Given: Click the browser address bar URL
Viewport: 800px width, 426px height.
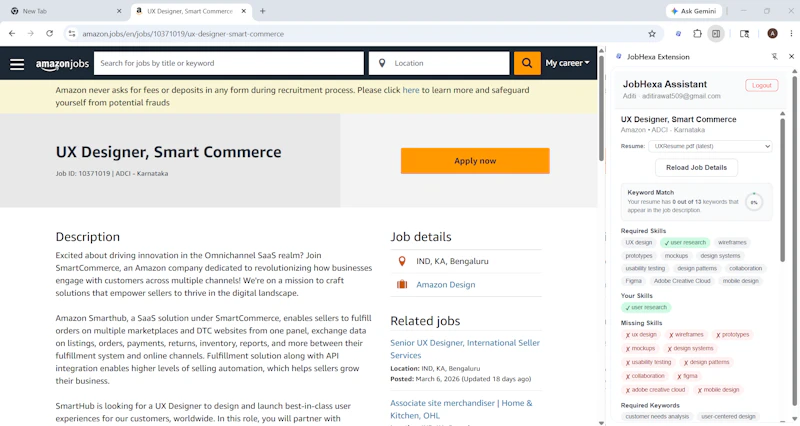Looking at the screenshot, I should coord(183,34).
